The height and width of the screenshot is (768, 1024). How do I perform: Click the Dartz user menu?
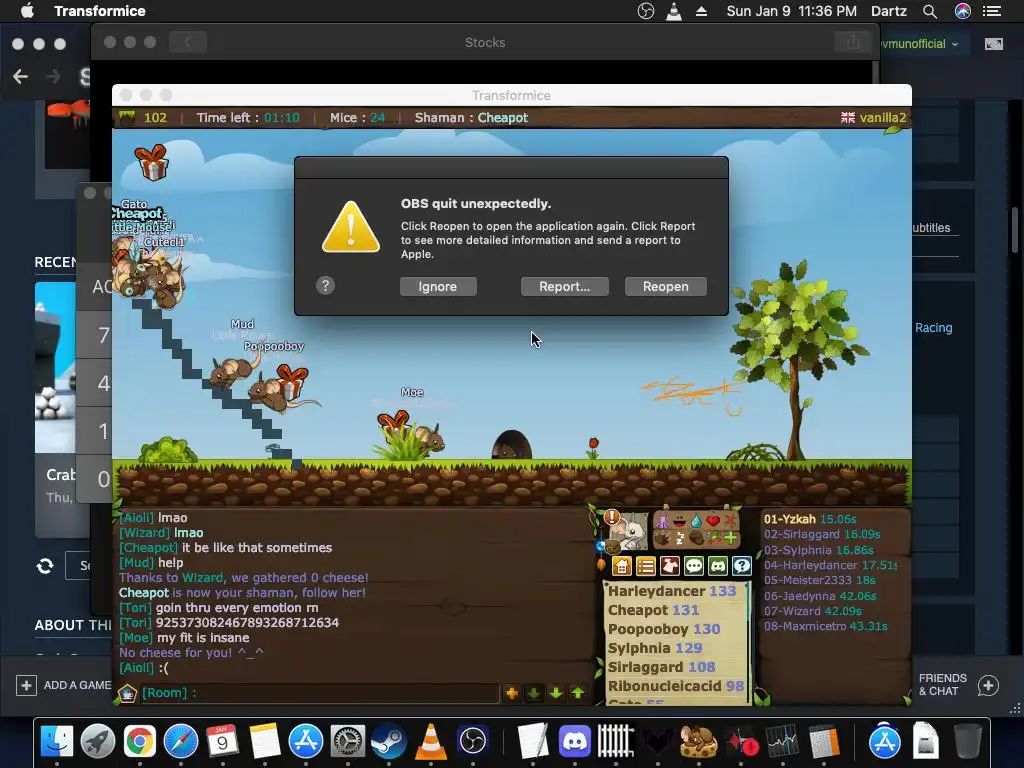[888, 11]
